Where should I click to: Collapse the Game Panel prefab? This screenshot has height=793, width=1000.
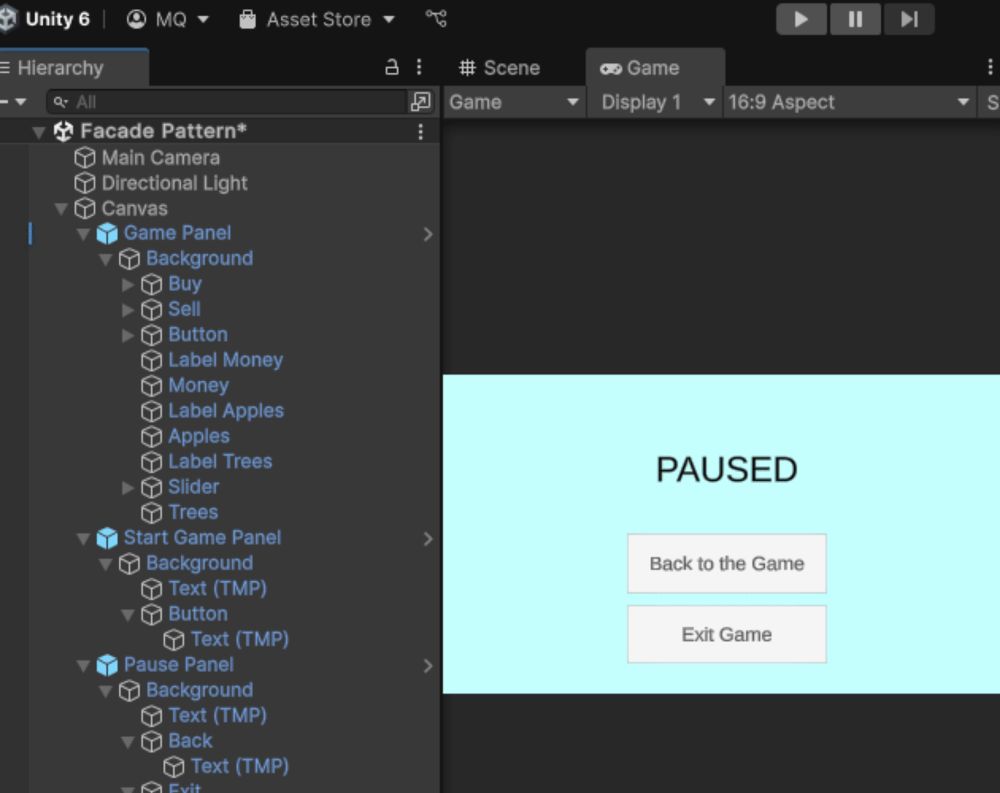[83, 234]
